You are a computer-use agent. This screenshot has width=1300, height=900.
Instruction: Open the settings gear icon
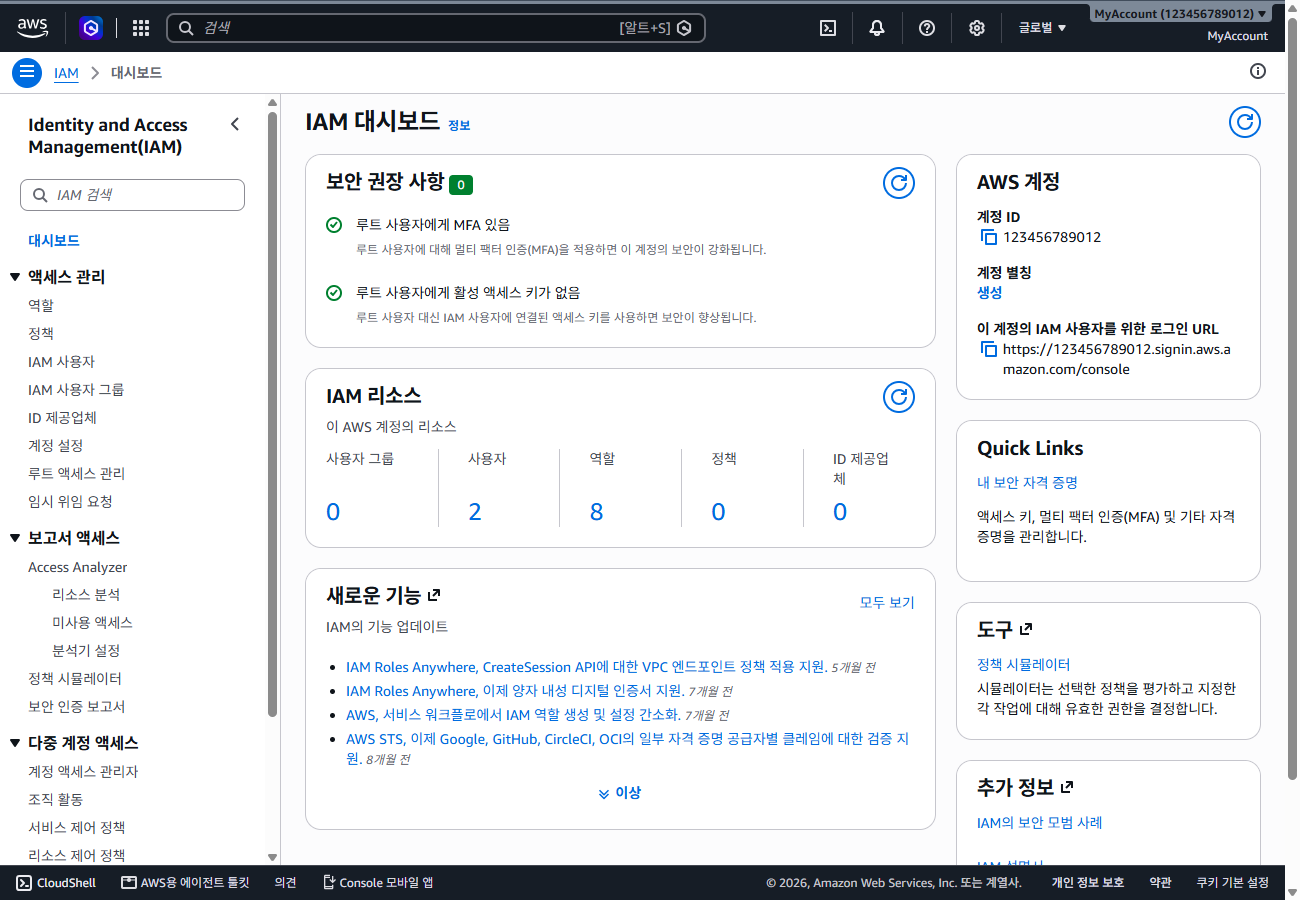(x=977, y=28)
